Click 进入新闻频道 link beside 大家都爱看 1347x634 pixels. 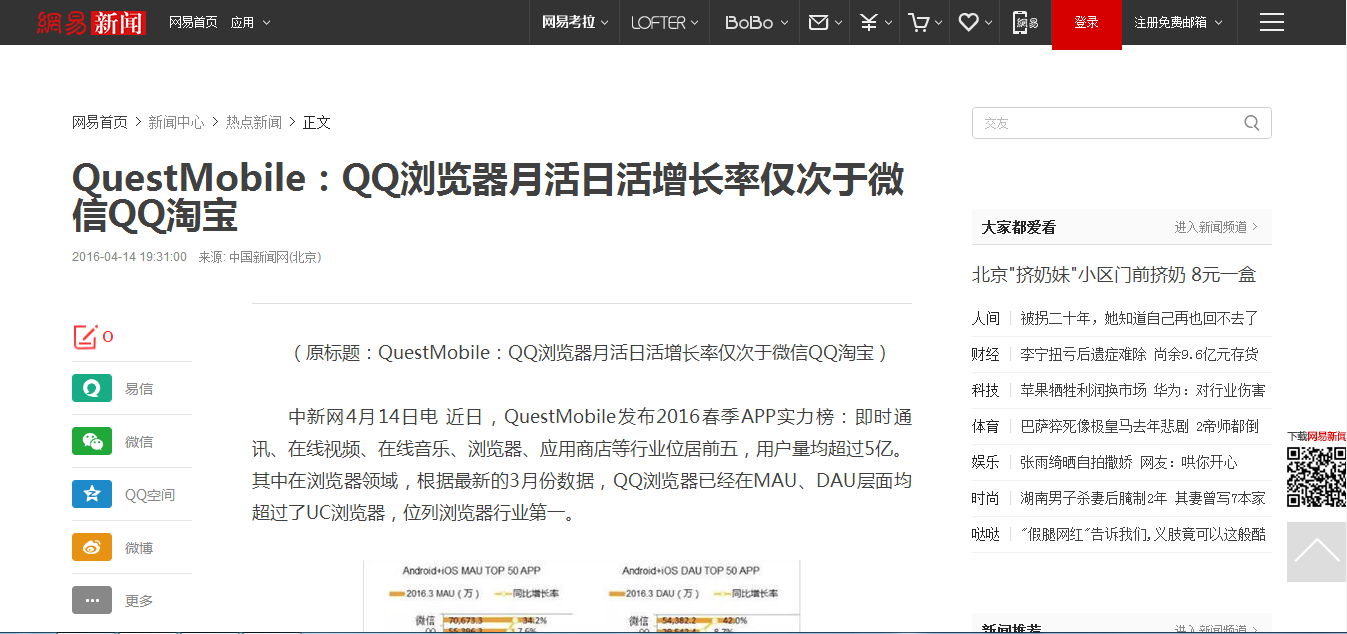pos(1216,227)
